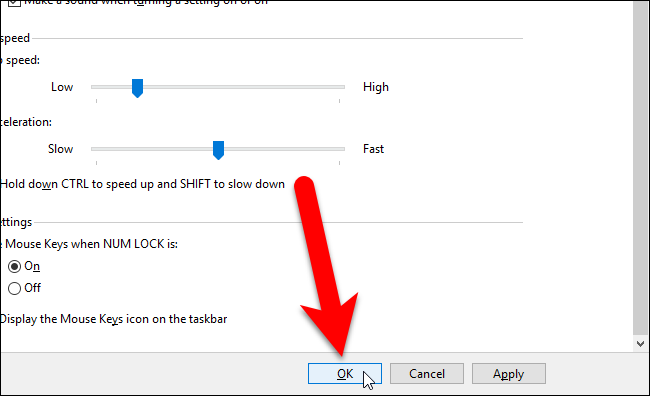Click the scrollbar down arrow
Screen dimensions: 650x396
tap(640, 344)
